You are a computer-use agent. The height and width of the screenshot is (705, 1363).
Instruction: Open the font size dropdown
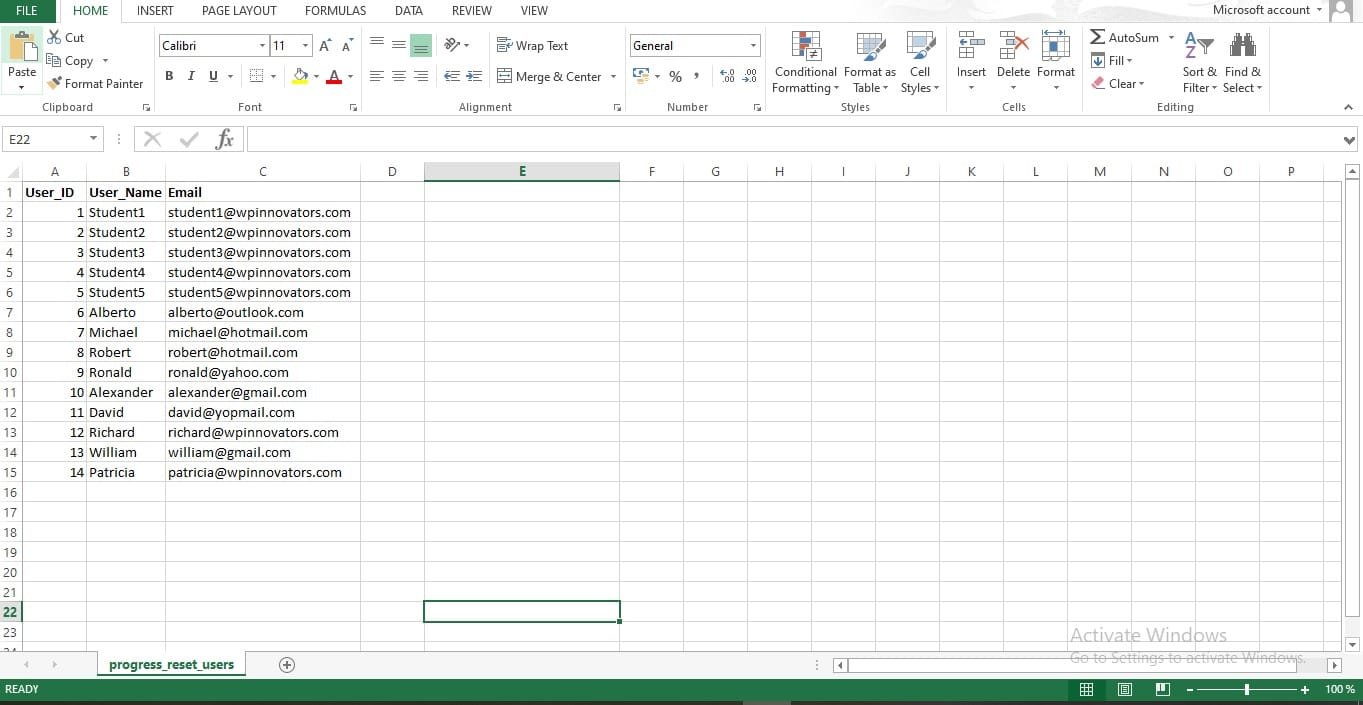306,45
